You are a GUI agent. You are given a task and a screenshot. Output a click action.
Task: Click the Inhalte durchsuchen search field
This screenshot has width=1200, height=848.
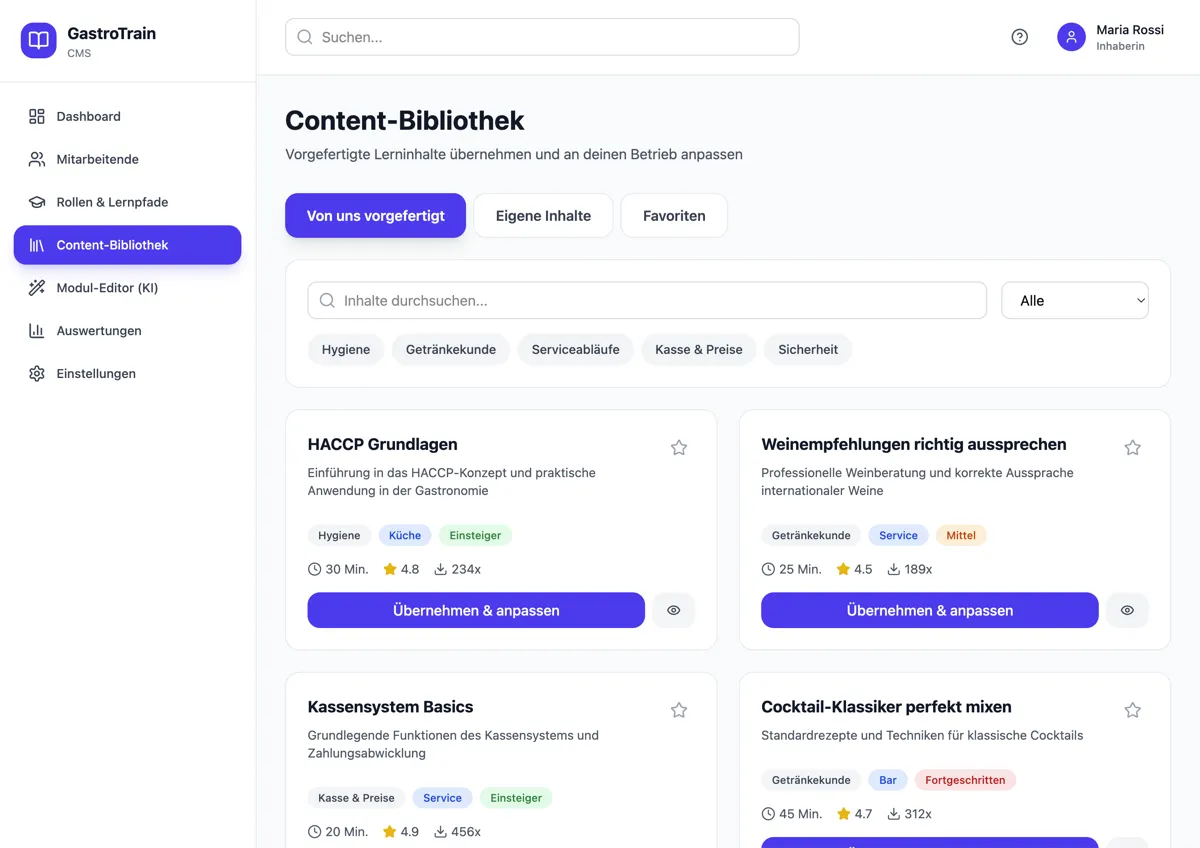click(646, 300)
